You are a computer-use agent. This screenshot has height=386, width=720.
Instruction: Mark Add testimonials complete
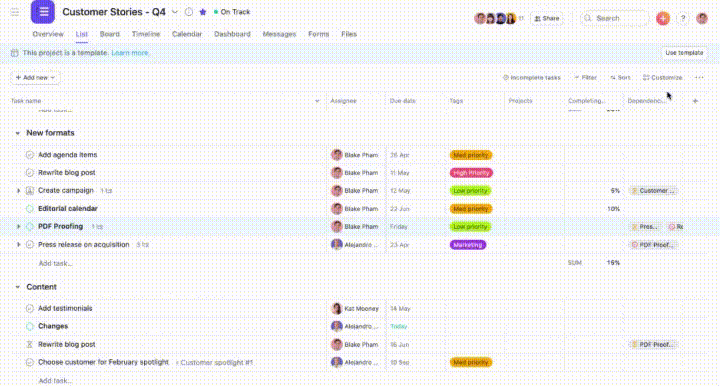29,308
